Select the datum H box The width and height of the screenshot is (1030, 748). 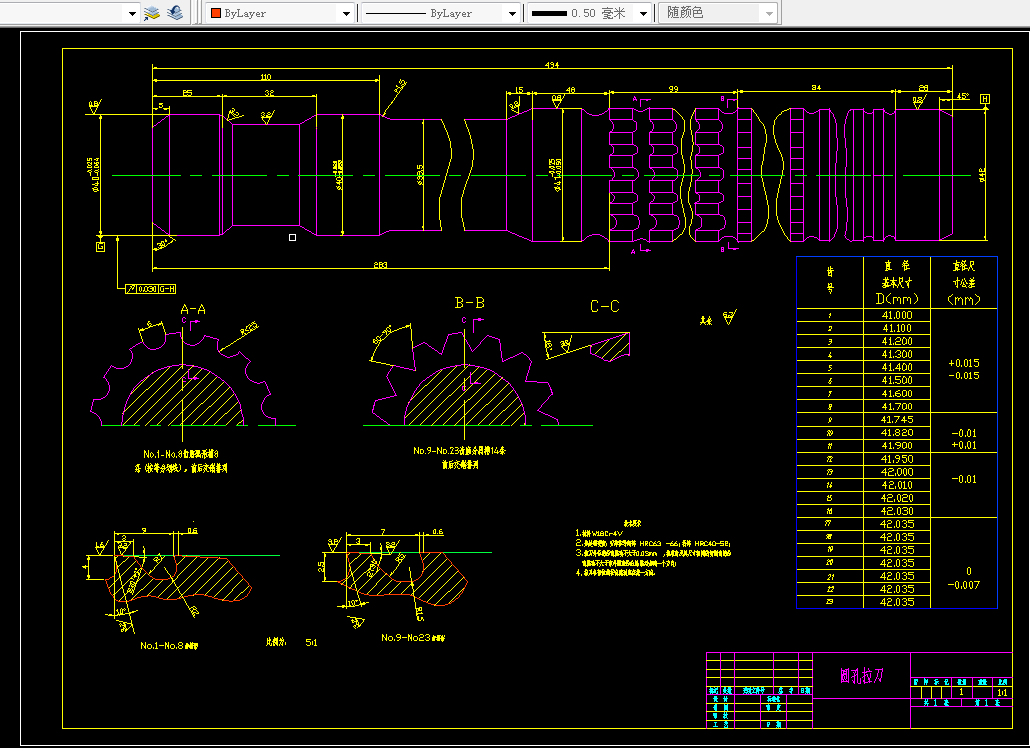985,99
